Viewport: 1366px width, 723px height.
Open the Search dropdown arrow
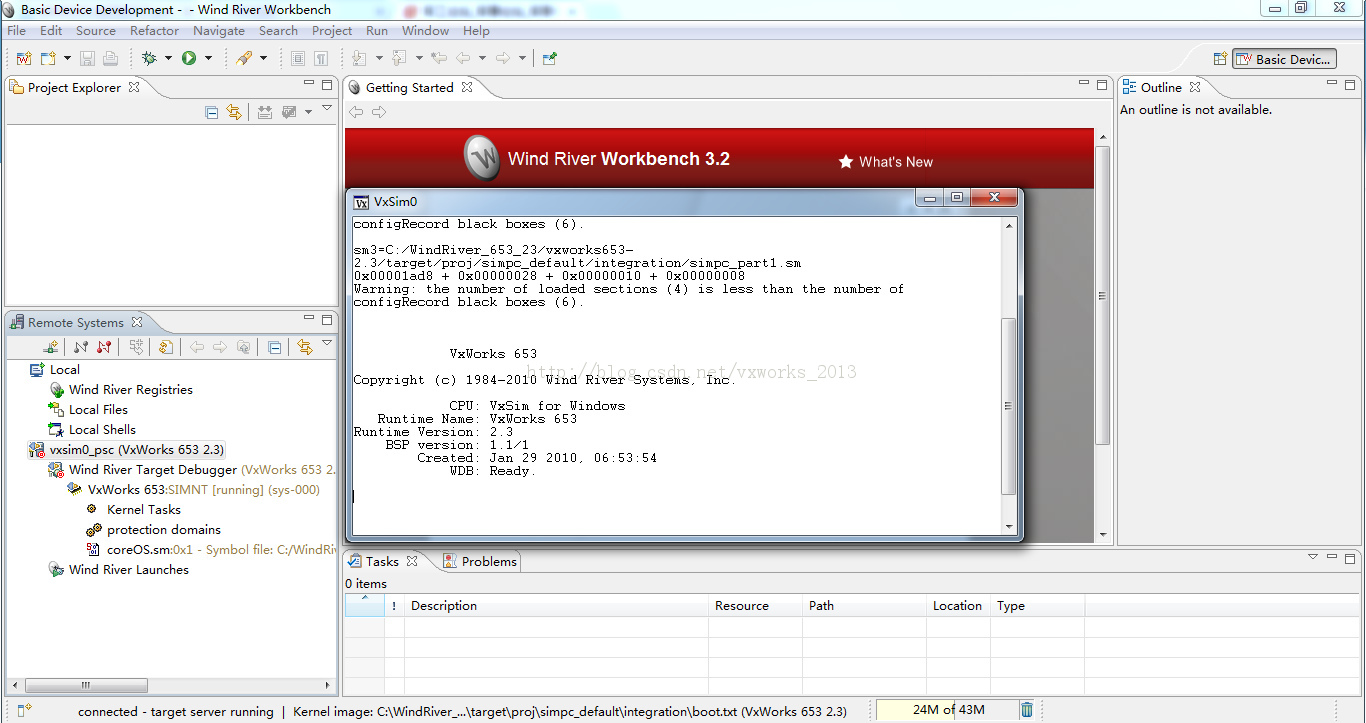tap(263, 58)
